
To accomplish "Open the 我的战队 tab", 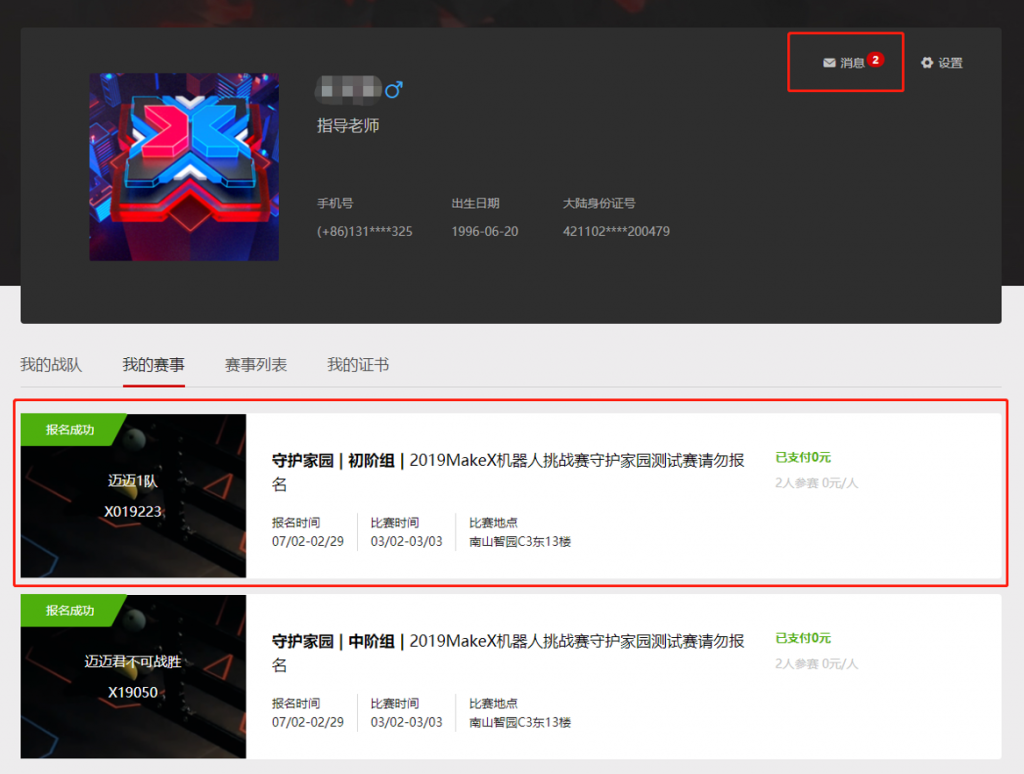I will tap(51, 365).
